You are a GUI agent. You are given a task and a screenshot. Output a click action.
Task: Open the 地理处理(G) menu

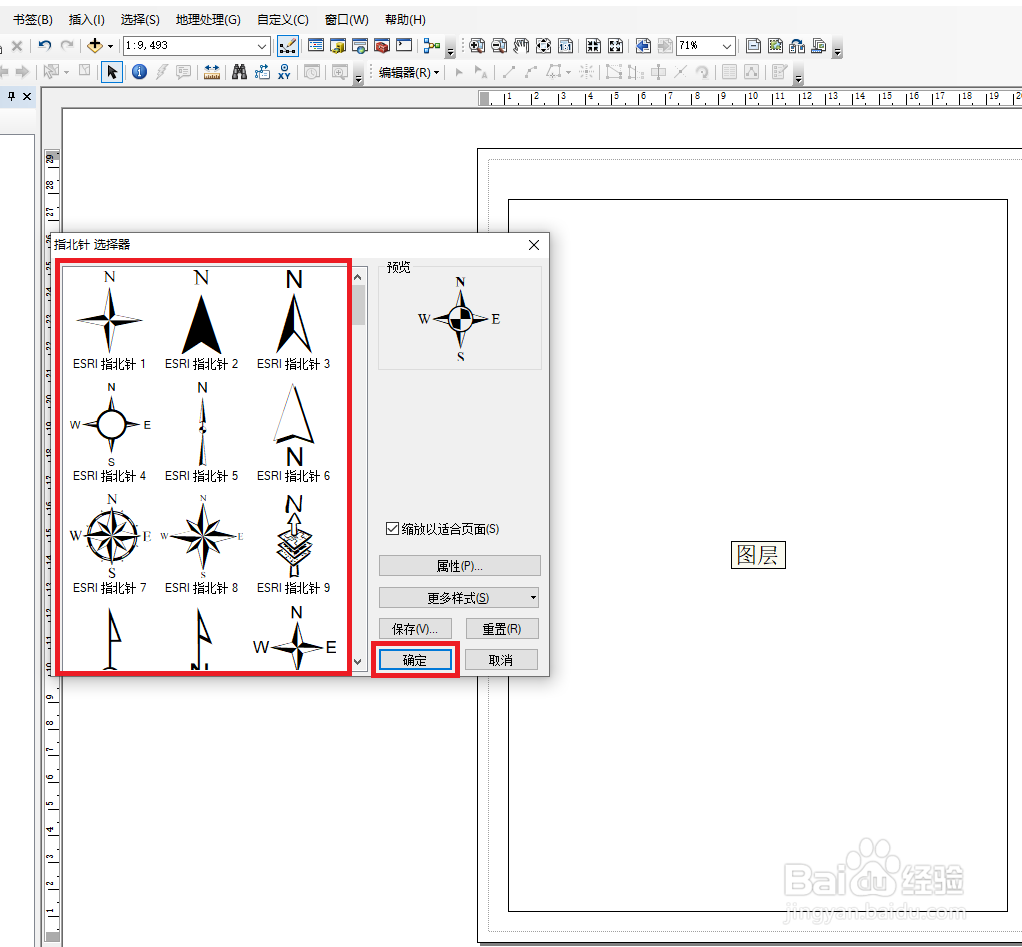(x=209, y=20)
